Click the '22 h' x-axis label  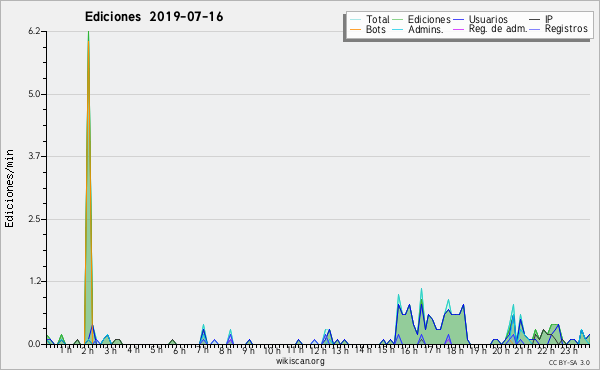(x=546, y=351)
